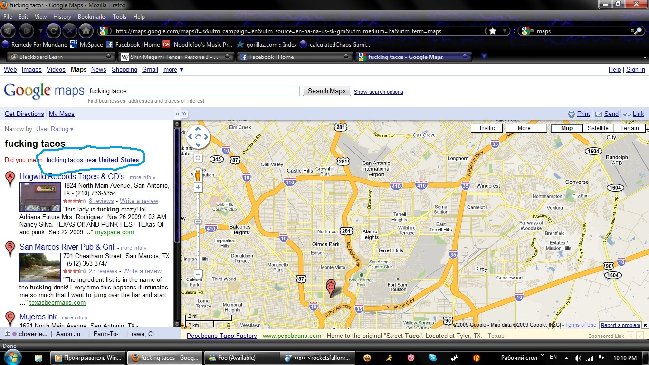The width and height of the screenshot is (649, 365).
Task: Zoom in with the map plus button
Action: tap(198, 188)
